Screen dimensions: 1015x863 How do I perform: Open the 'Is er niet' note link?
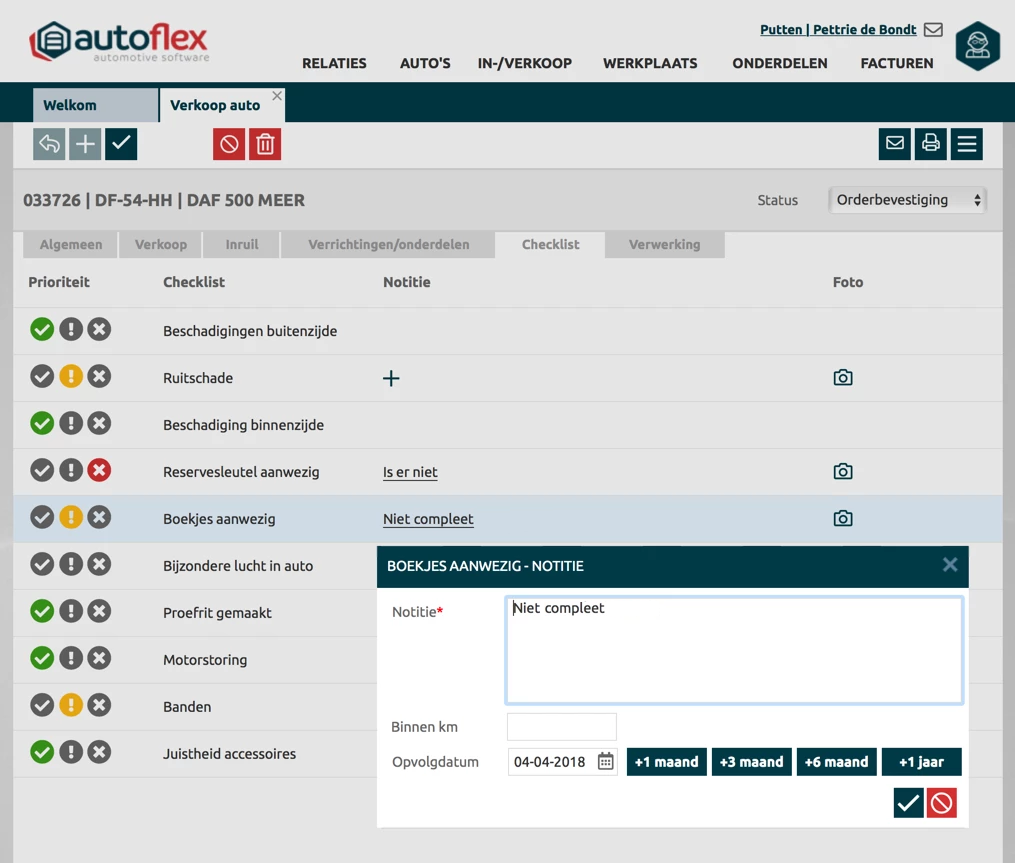click(410, 472)
